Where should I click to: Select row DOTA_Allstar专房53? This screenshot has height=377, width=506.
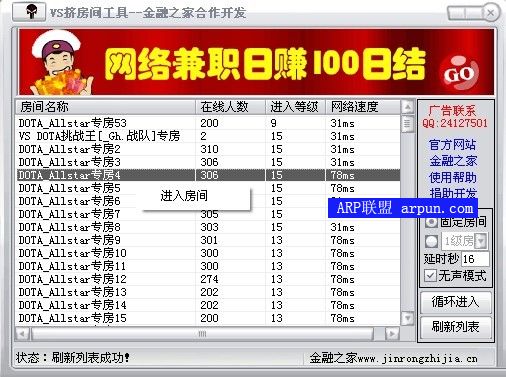tap(208, 123)
